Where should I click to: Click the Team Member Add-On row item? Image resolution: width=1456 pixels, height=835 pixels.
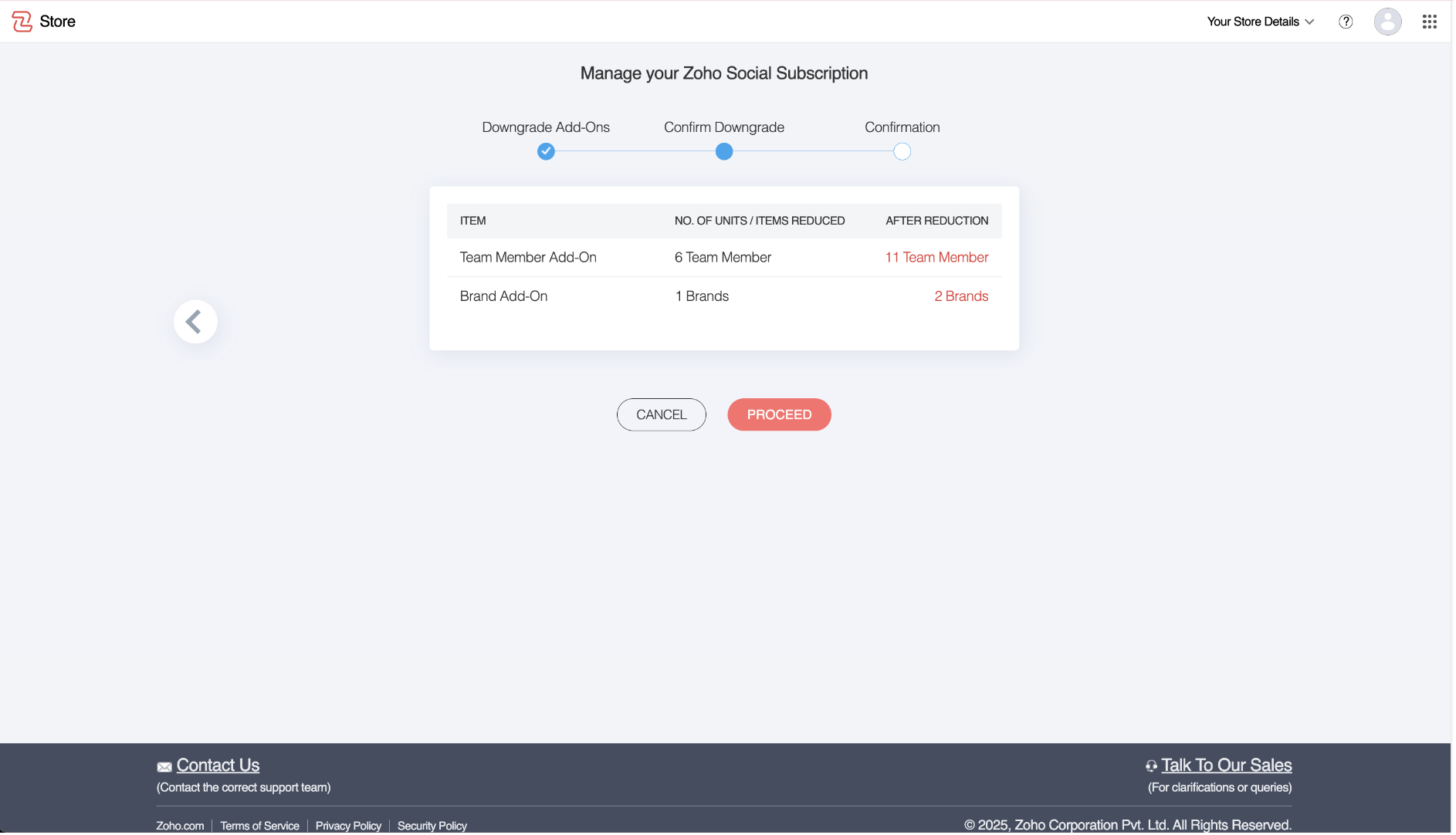click(x=528, y=258)
